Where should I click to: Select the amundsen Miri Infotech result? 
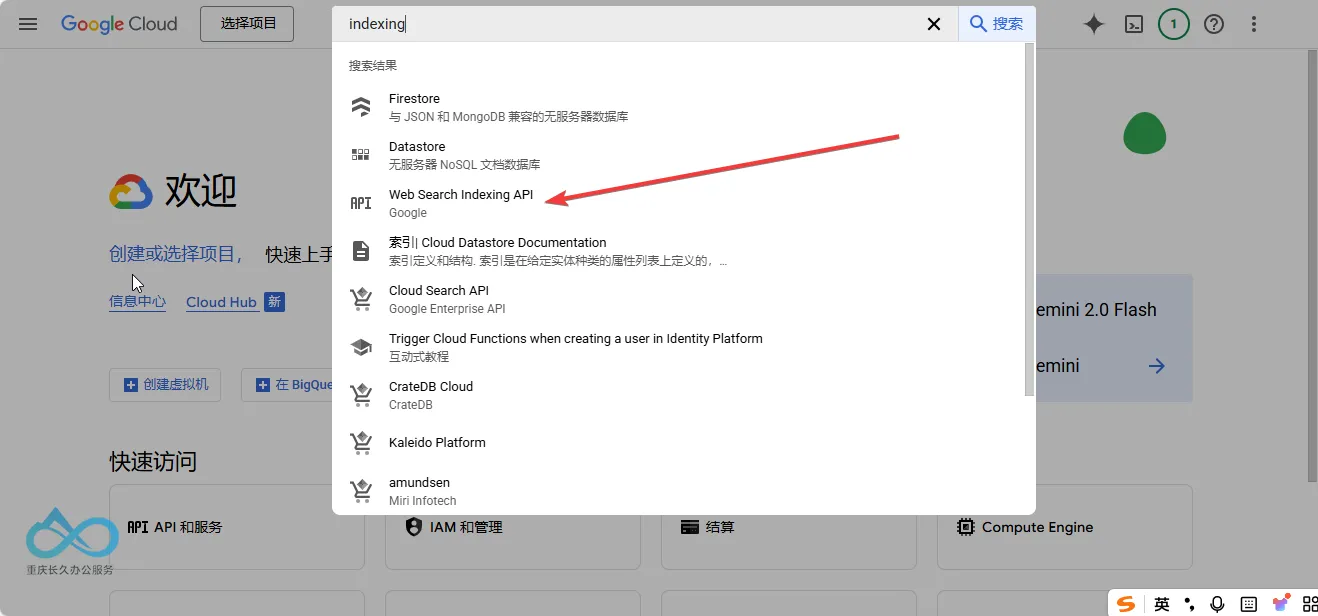[x=678, y=491]
